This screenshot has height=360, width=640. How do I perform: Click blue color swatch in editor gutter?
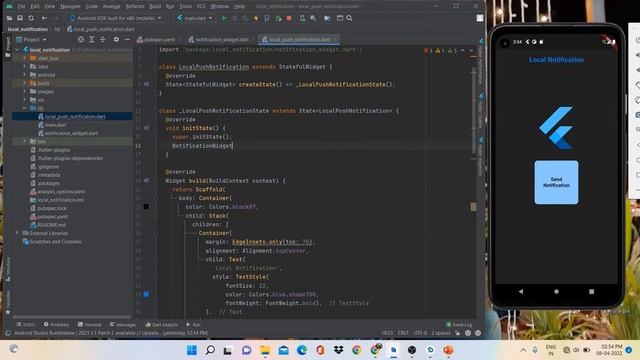[146, 294]
